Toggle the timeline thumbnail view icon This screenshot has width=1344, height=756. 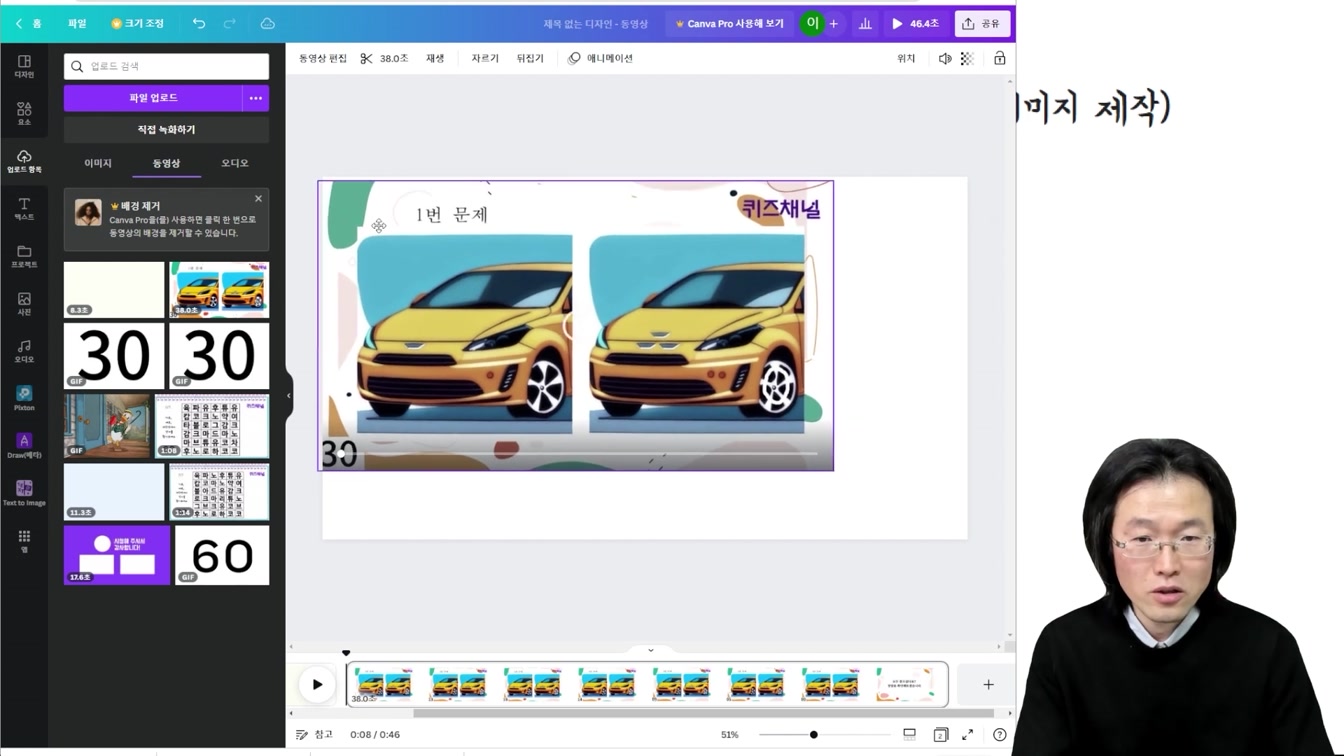[x=909, y=734]
